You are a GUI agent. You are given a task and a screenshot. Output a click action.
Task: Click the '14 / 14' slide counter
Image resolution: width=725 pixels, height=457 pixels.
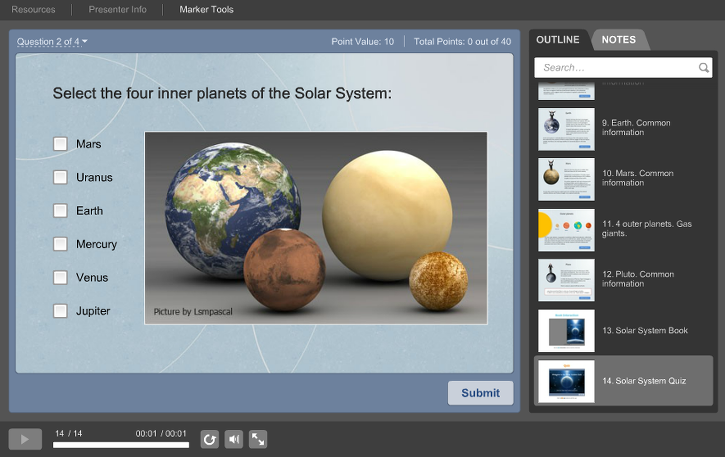click(x=68, y=433)
